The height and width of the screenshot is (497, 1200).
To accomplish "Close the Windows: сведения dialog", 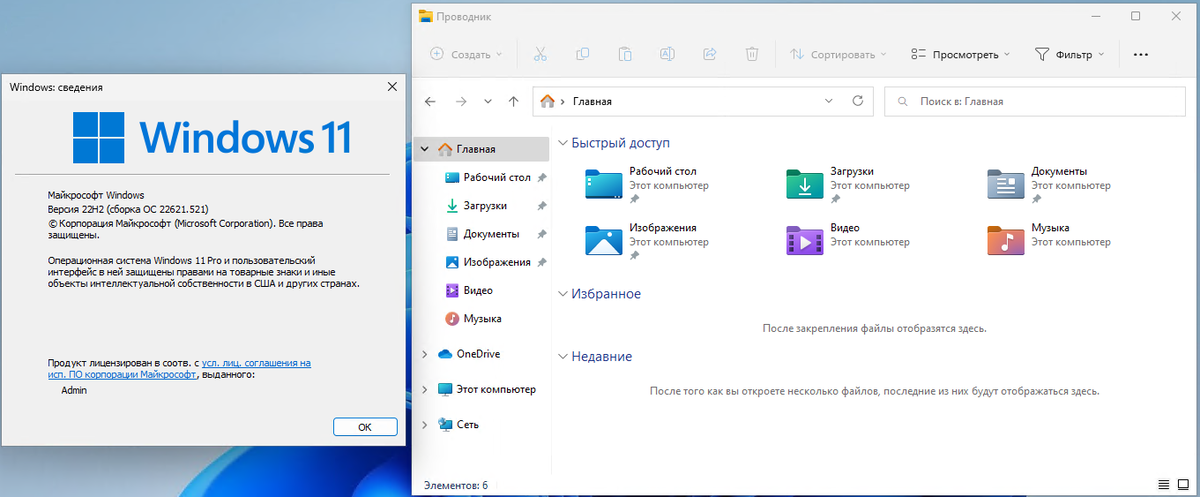I will click(392, 87).
